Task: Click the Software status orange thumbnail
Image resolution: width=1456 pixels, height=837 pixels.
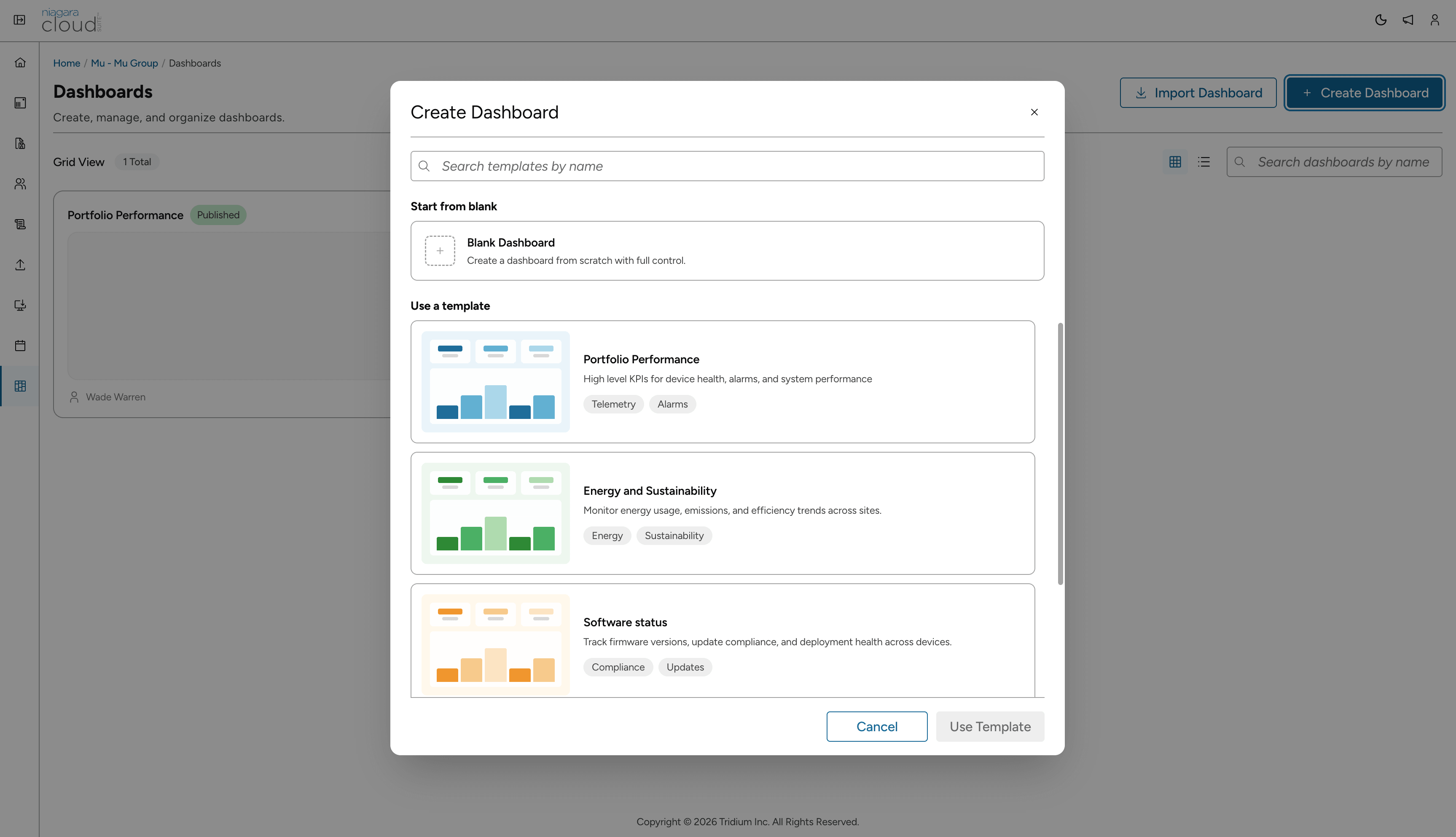Action: pyautogui.click(x=495, y=645)
